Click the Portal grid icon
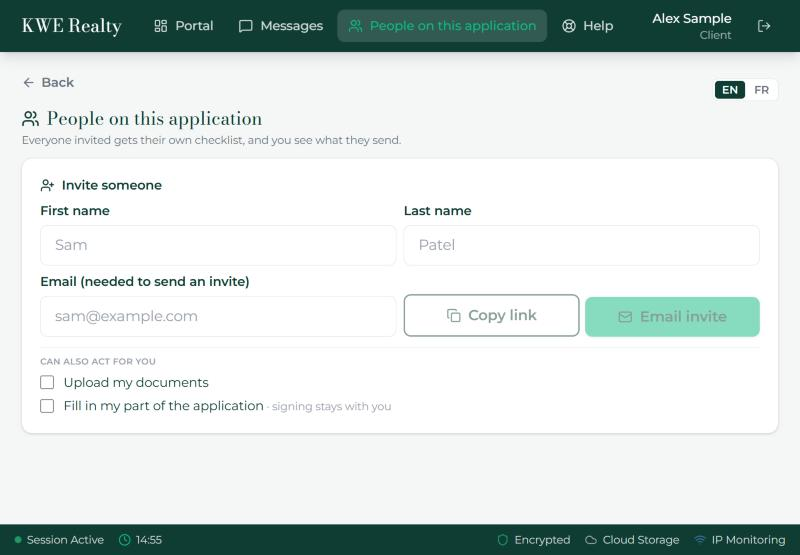The image size is (800, 555). 161,26
